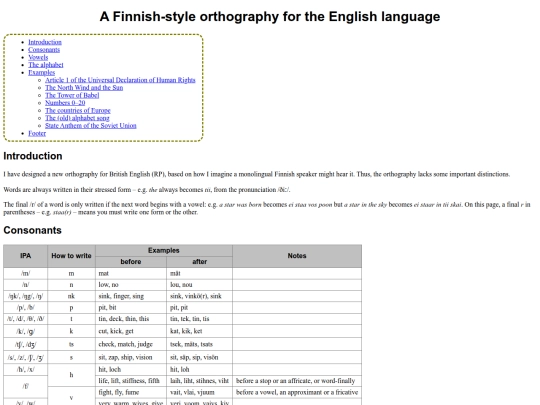540x405 pixels.
Task: Click the 'sink, finger, sing' cell
Action: [131, 296]
